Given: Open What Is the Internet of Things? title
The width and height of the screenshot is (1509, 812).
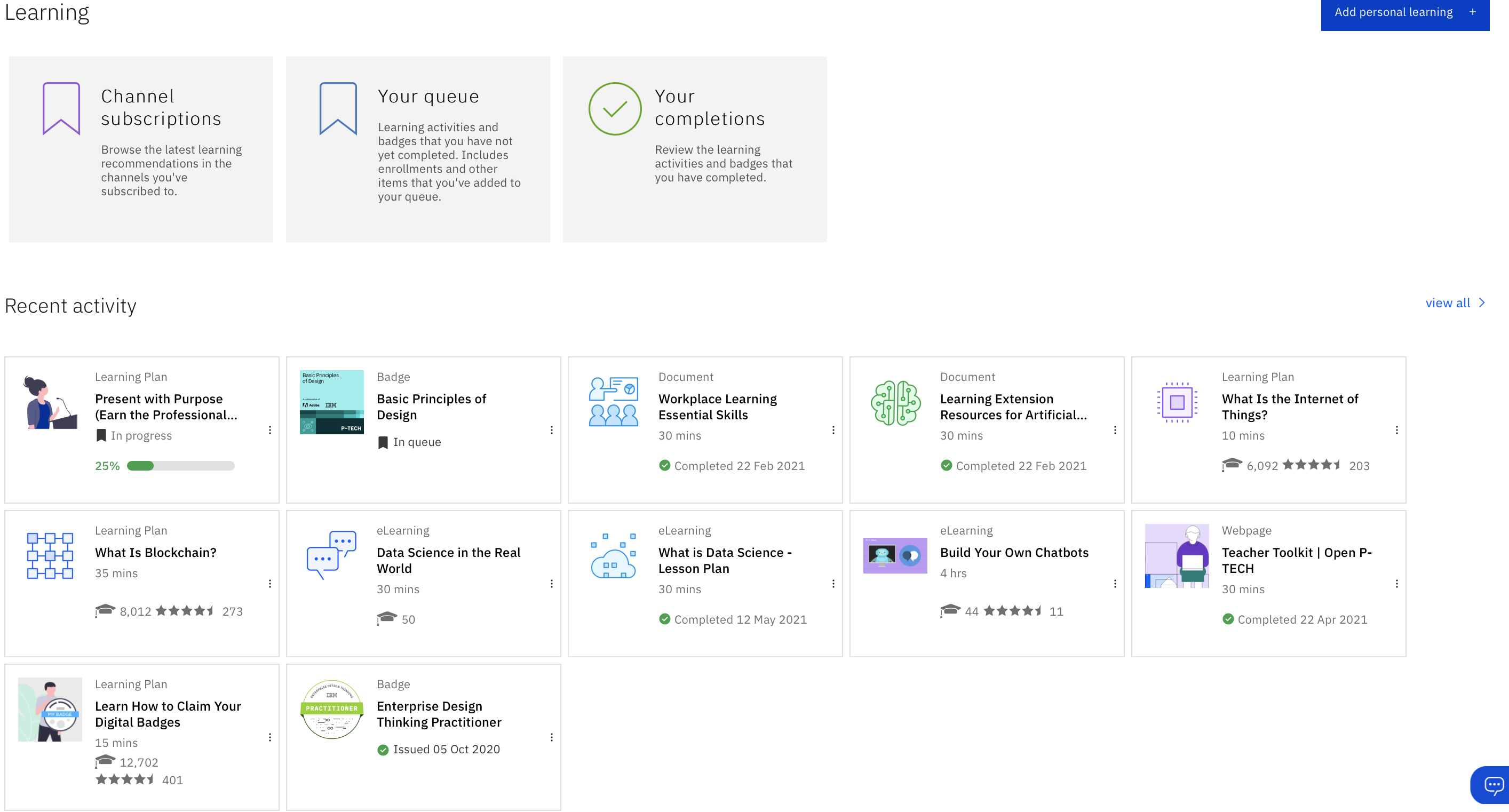Looking at the screenshot, I should tap(1290, 407).
